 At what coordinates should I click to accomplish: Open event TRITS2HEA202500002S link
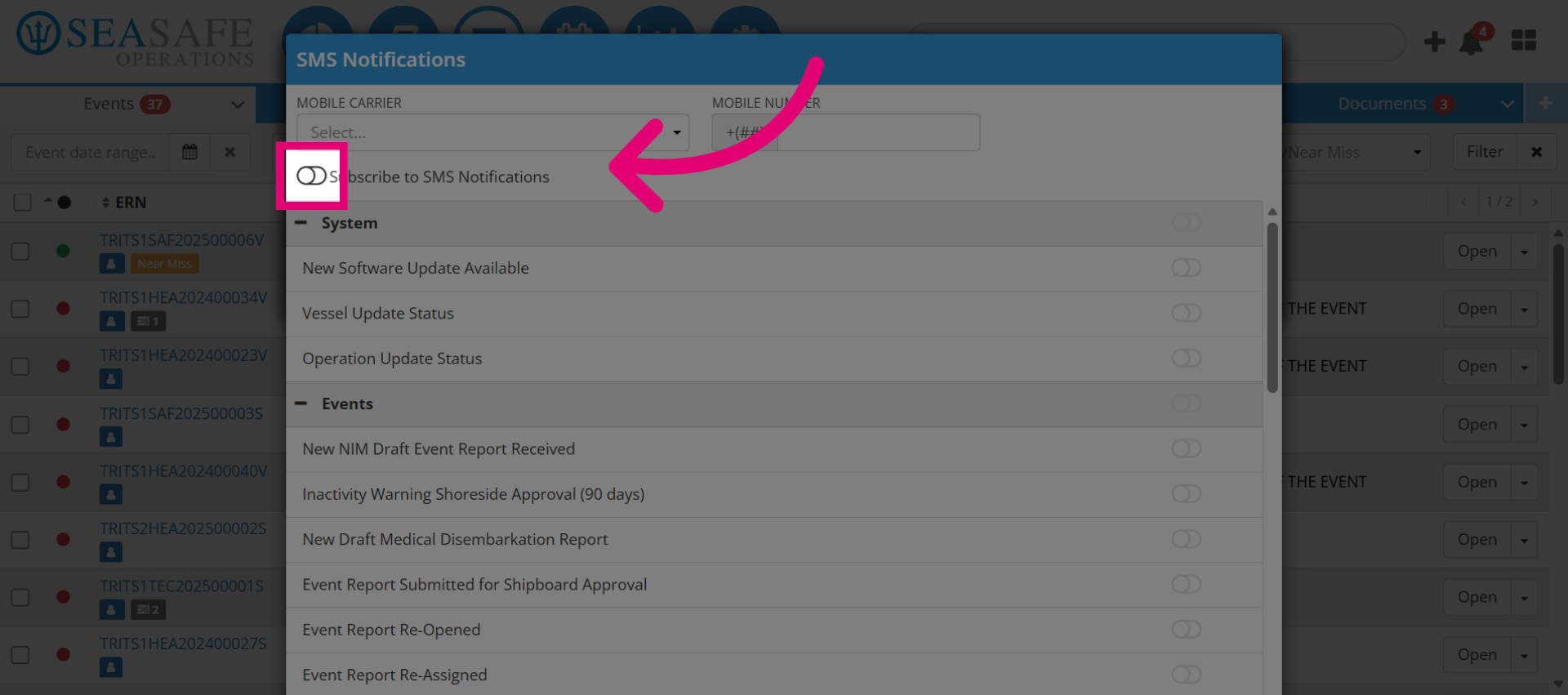183,528
